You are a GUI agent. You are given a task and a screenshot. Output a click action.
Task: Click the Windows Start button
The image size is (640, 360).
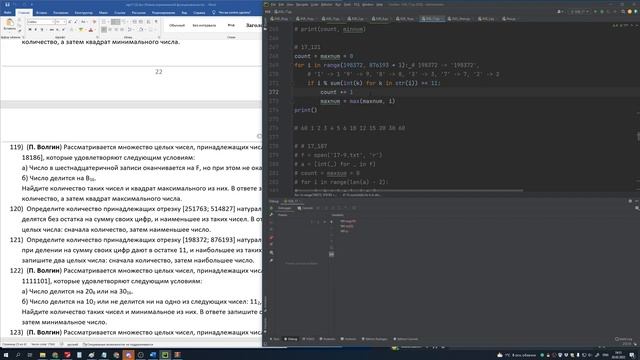point(6,355)
